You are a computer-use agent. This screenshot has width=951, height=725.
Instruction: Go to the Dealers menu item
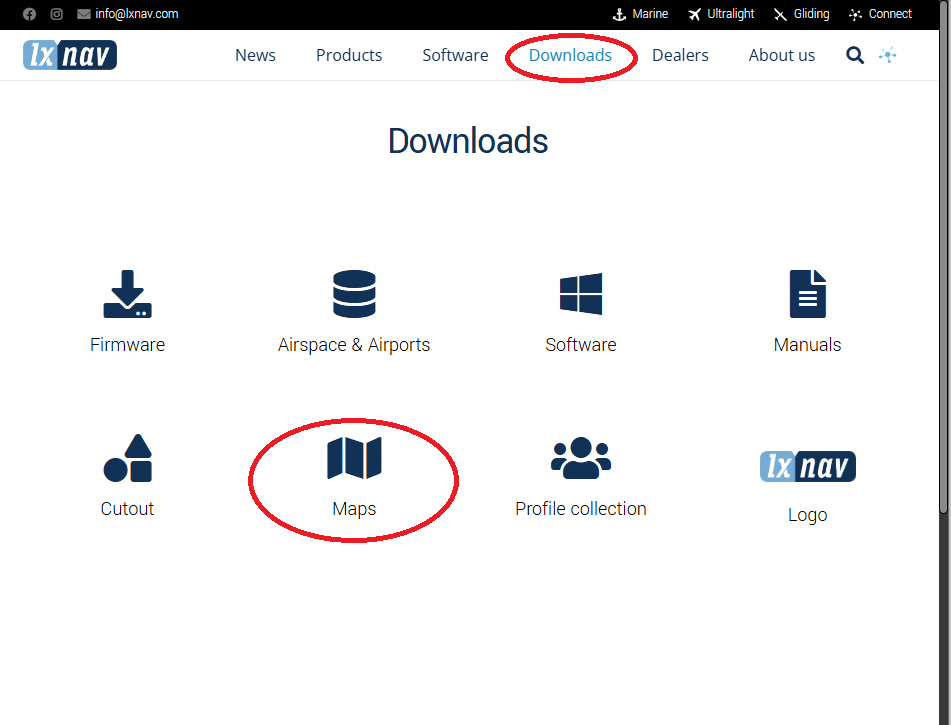(x=680, y=55)
